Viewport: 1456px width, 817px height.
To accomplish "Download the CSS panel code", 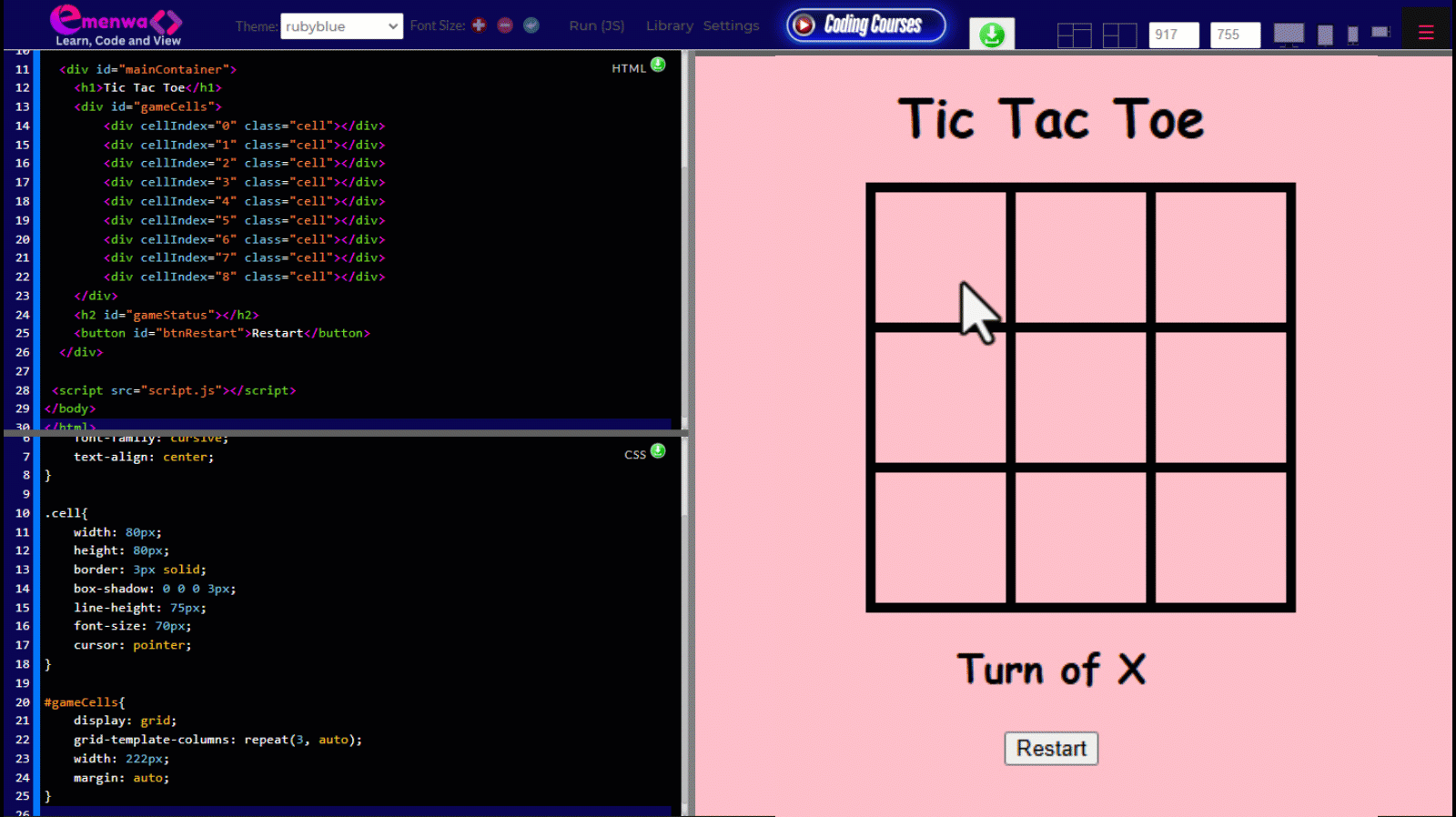I will [x=658, y=451].
